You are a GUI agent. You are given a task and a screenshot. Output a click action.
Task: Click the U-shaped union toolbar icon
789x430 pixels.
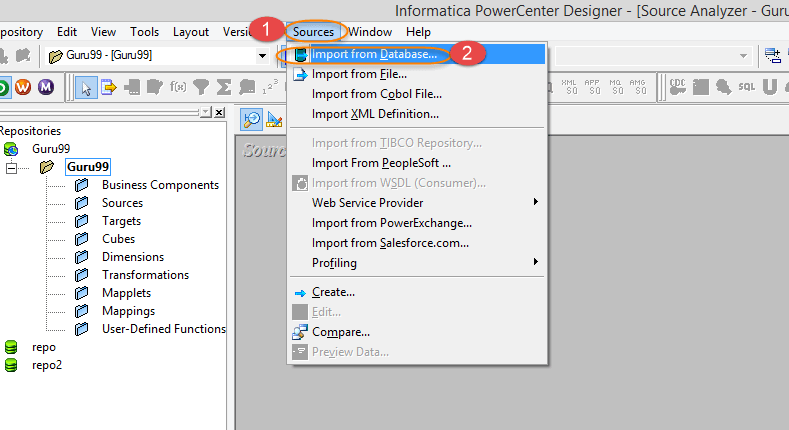(x=769, y=87)
